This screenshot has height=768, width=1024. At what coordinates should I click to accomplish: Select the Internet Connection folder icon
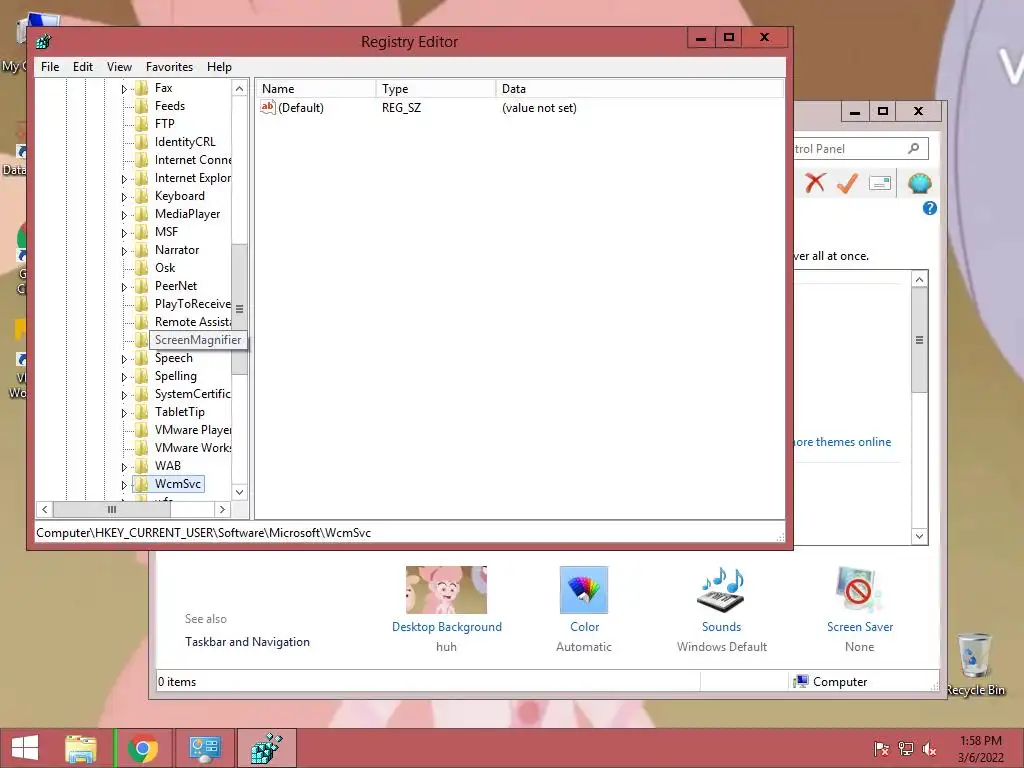(x=142, y=160)
